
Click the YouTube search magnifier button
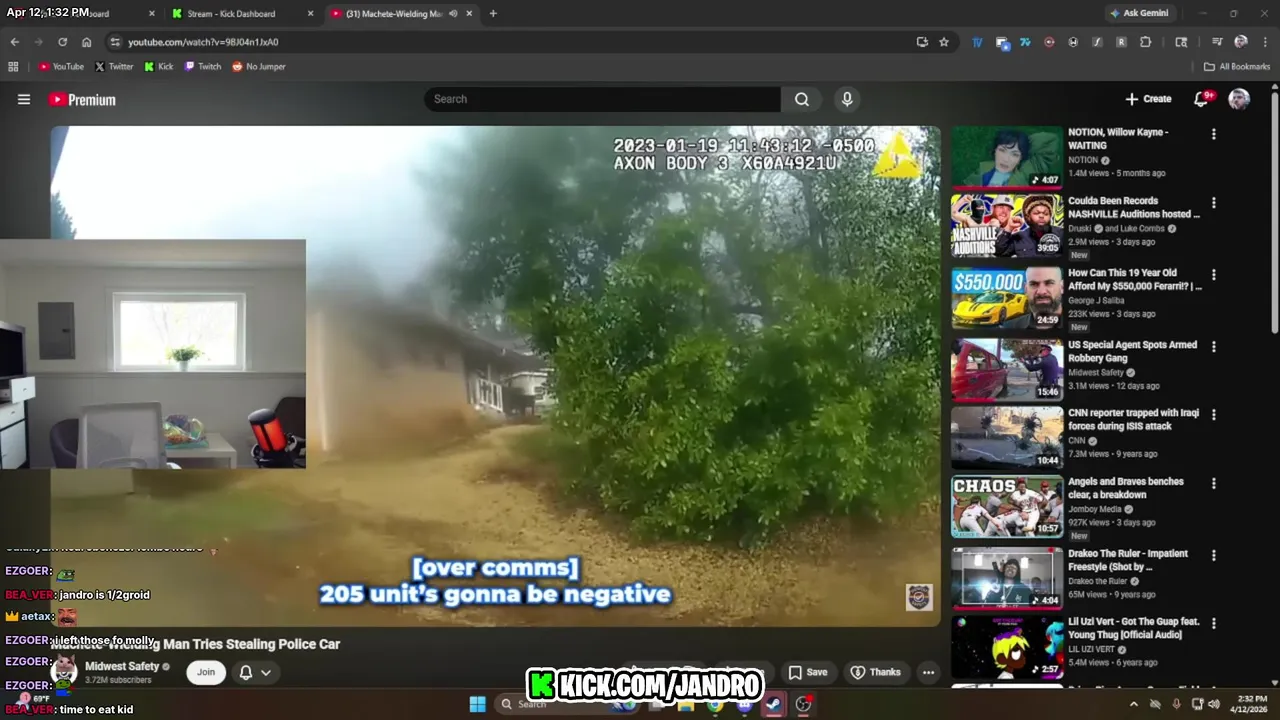coord(802,99)
